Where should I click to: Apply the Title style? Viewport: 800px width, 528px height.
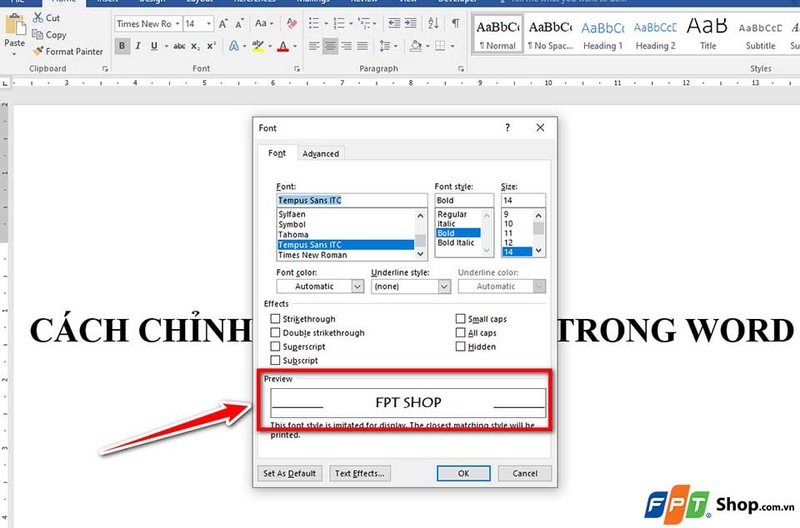(707, 35)
